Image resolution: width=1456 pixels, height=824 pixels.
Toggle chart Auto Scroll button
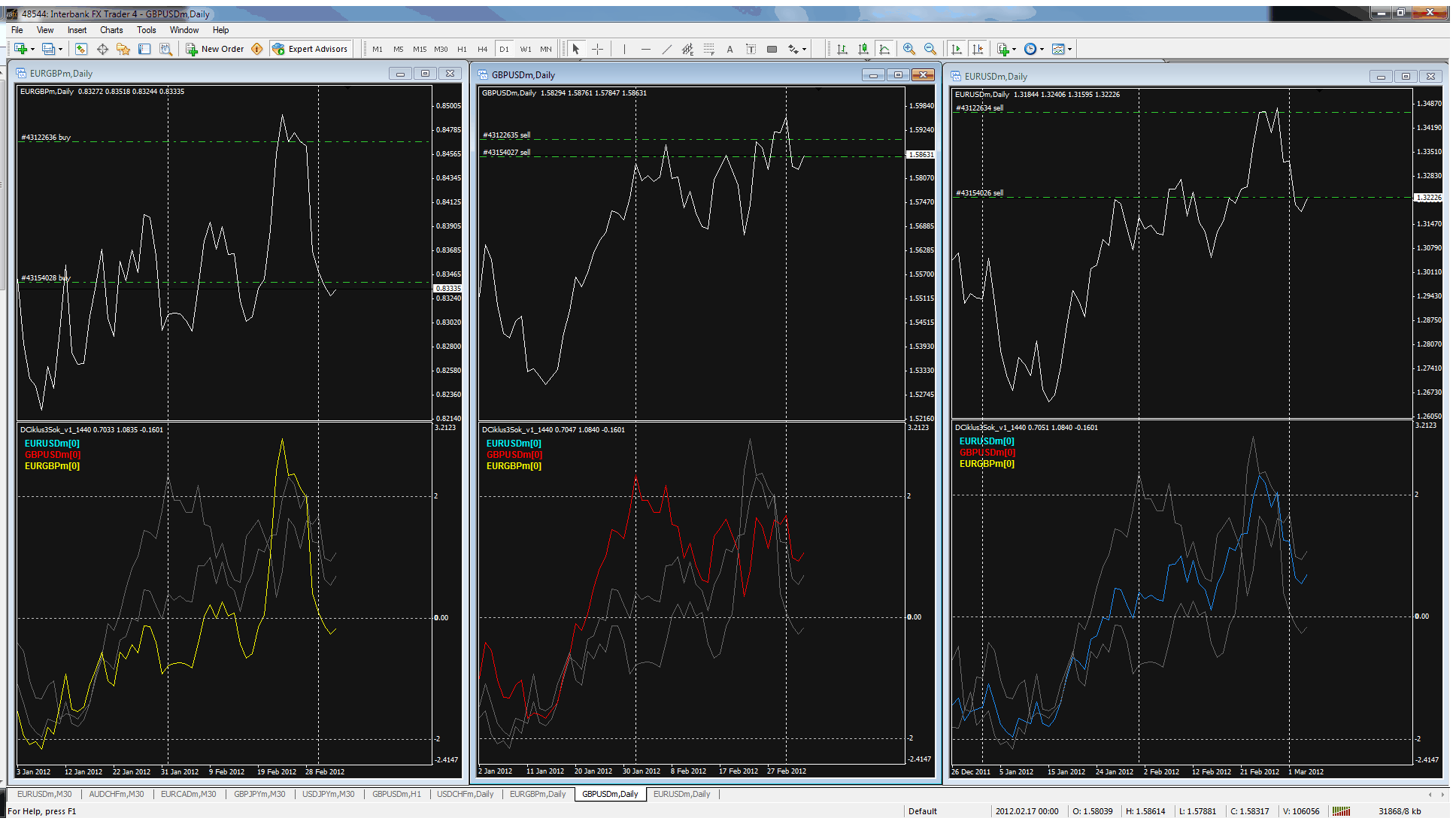[957, 49]
